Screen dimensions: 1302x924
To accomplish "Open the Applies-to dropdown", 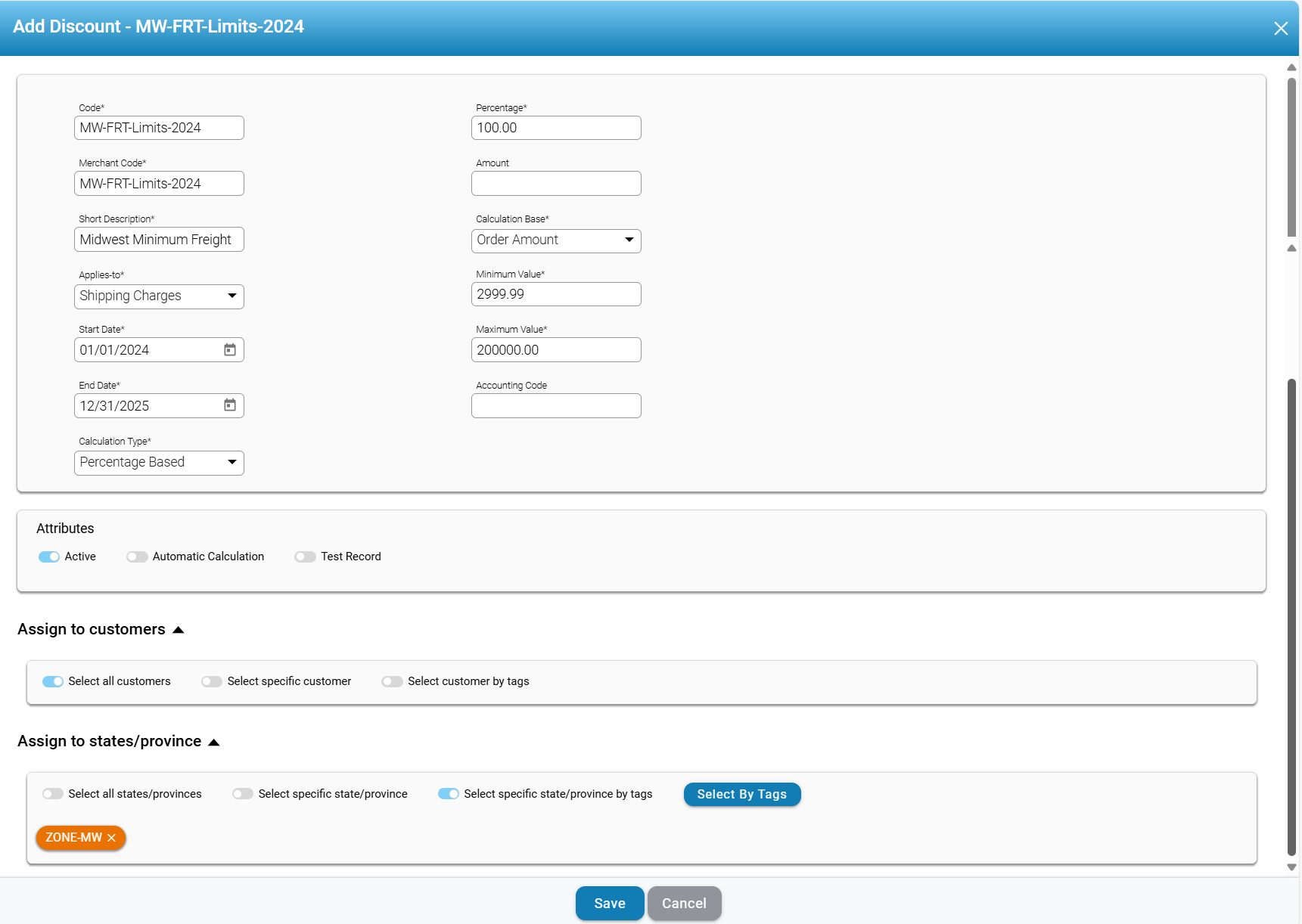I will pyautogui.click(x=159, y=296).
